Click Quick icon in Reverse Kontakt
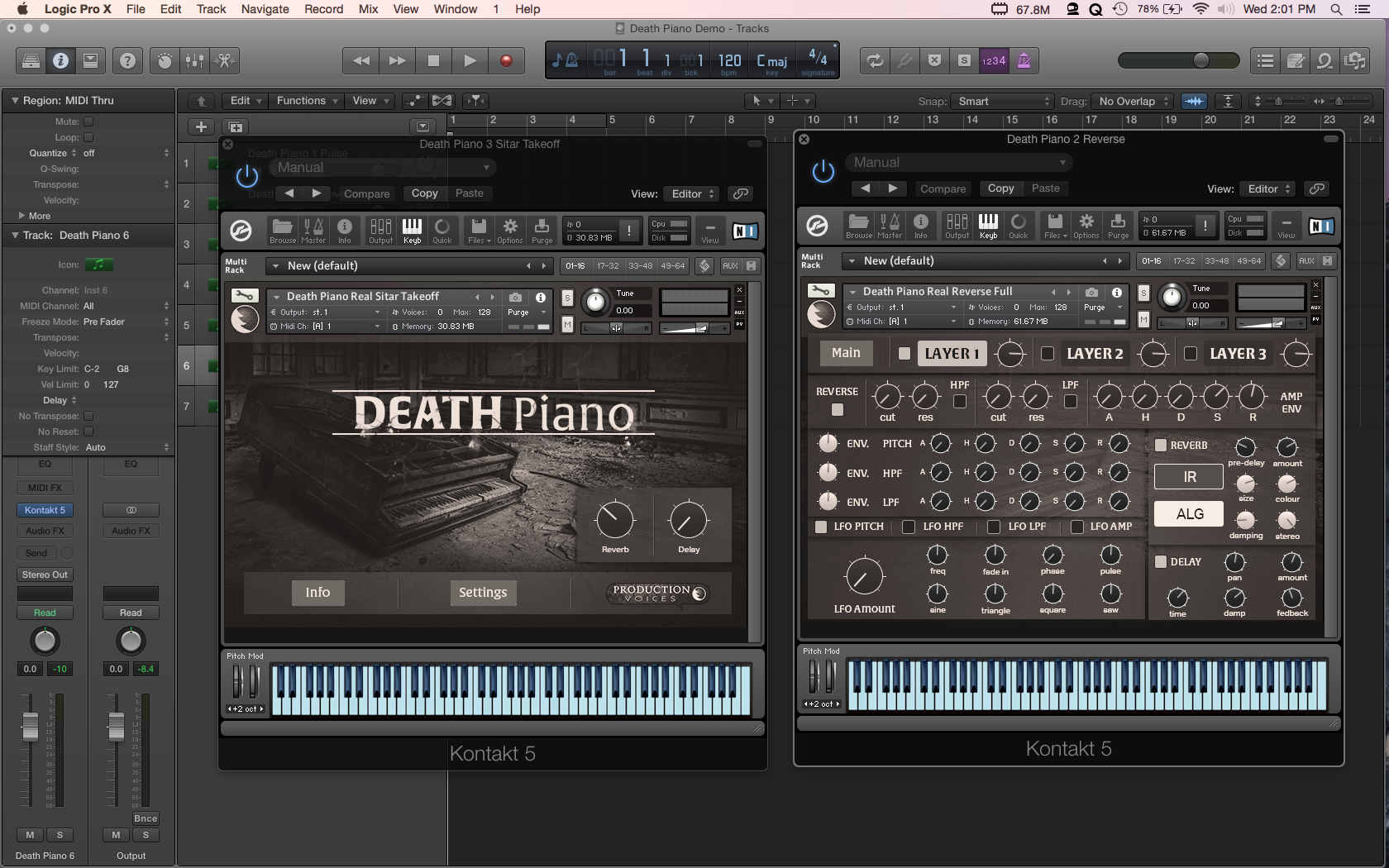 tap(1019, 226)
